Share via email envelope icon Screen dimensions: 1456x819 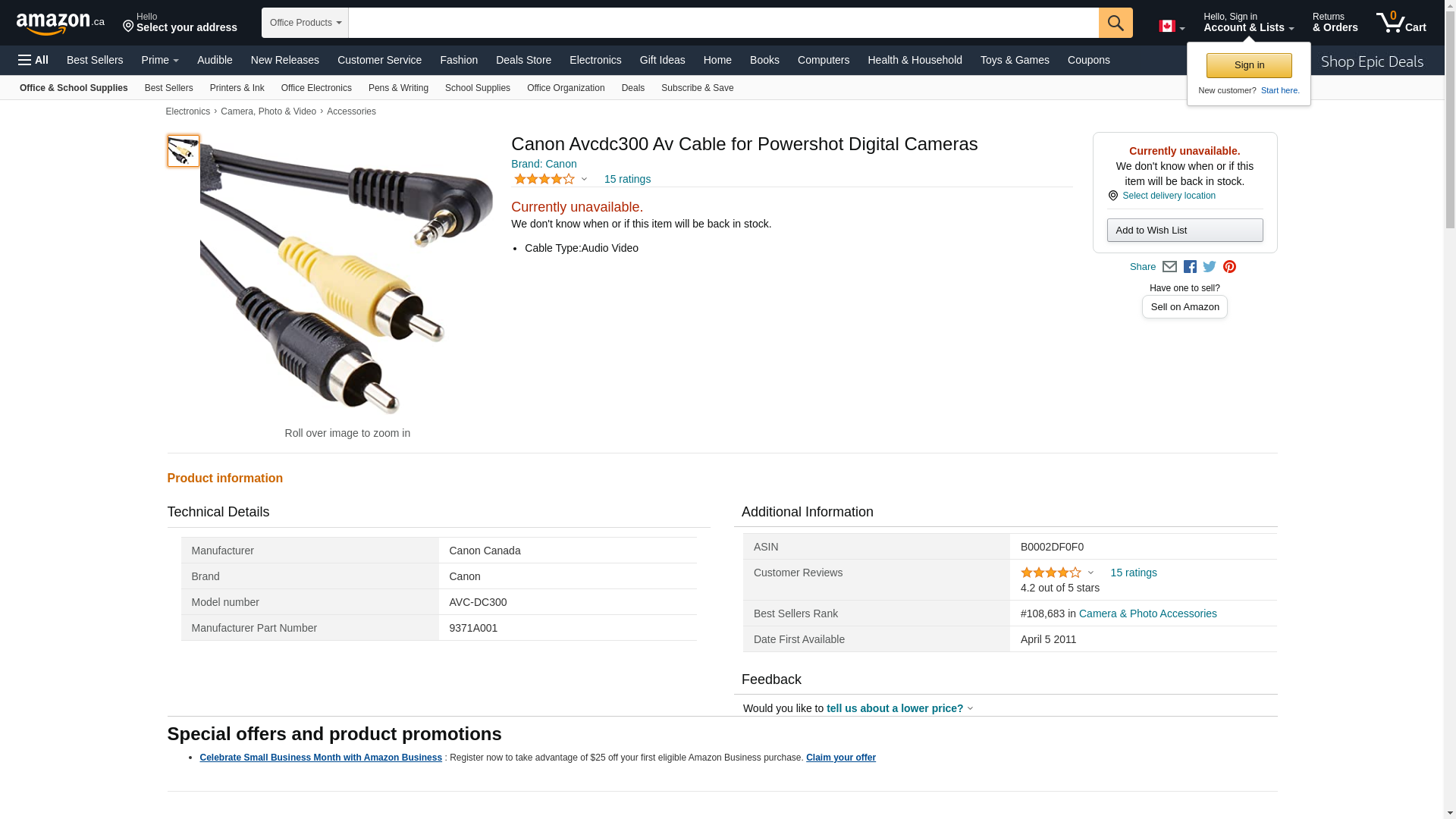coord(1169,267)
